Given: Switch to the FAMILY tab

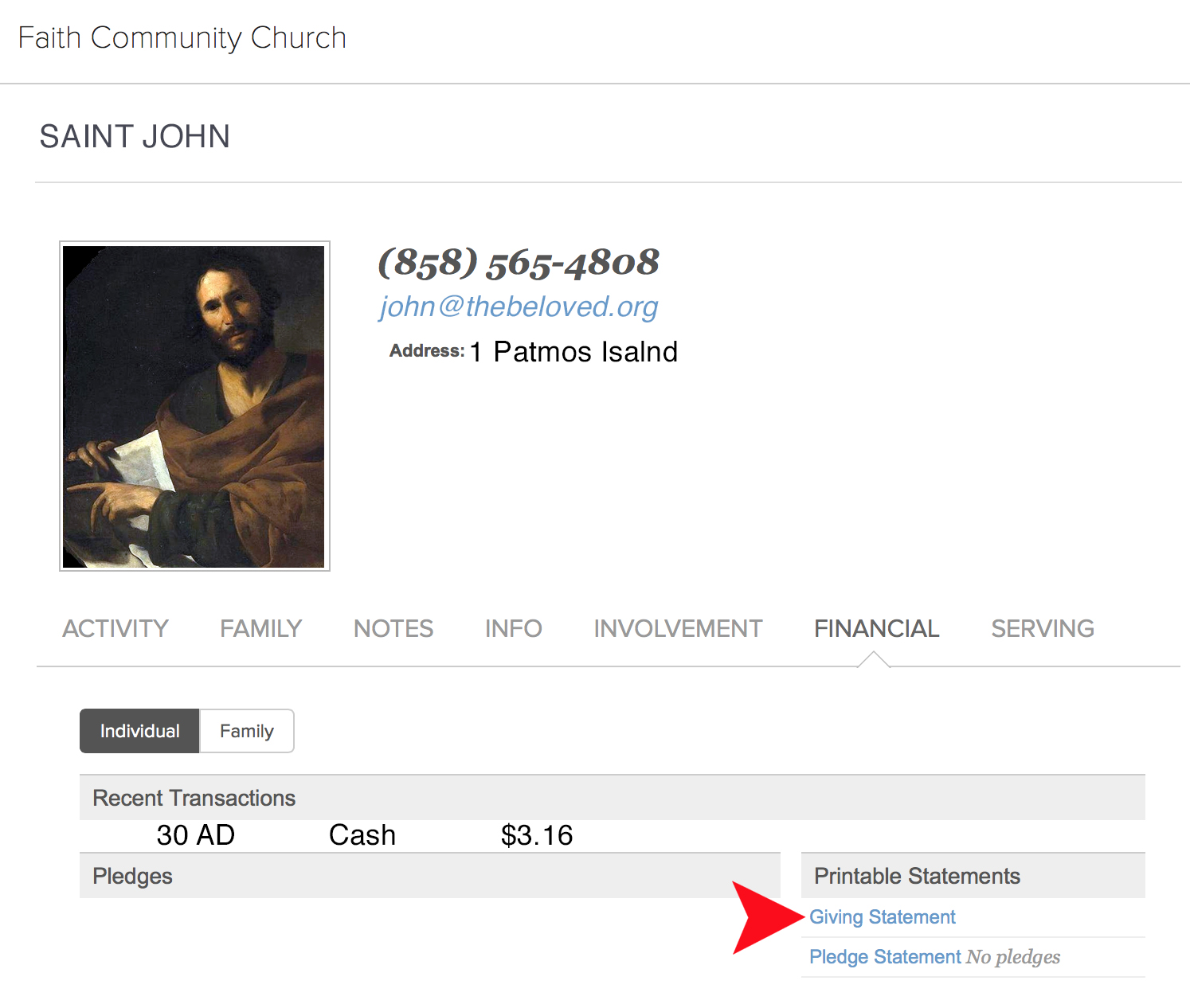Looking at the screenshot, I should pyautogui.click(x=261, y=629).
